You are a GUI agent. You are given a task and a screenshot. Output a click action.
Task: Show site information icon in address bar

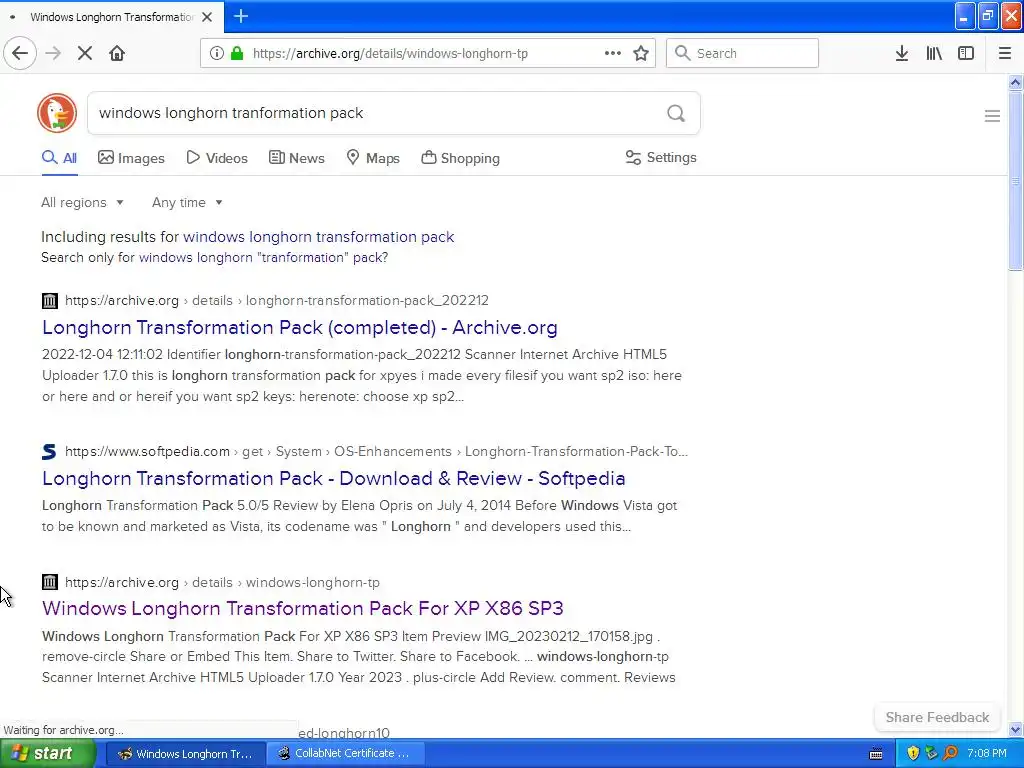coord(216,53)
